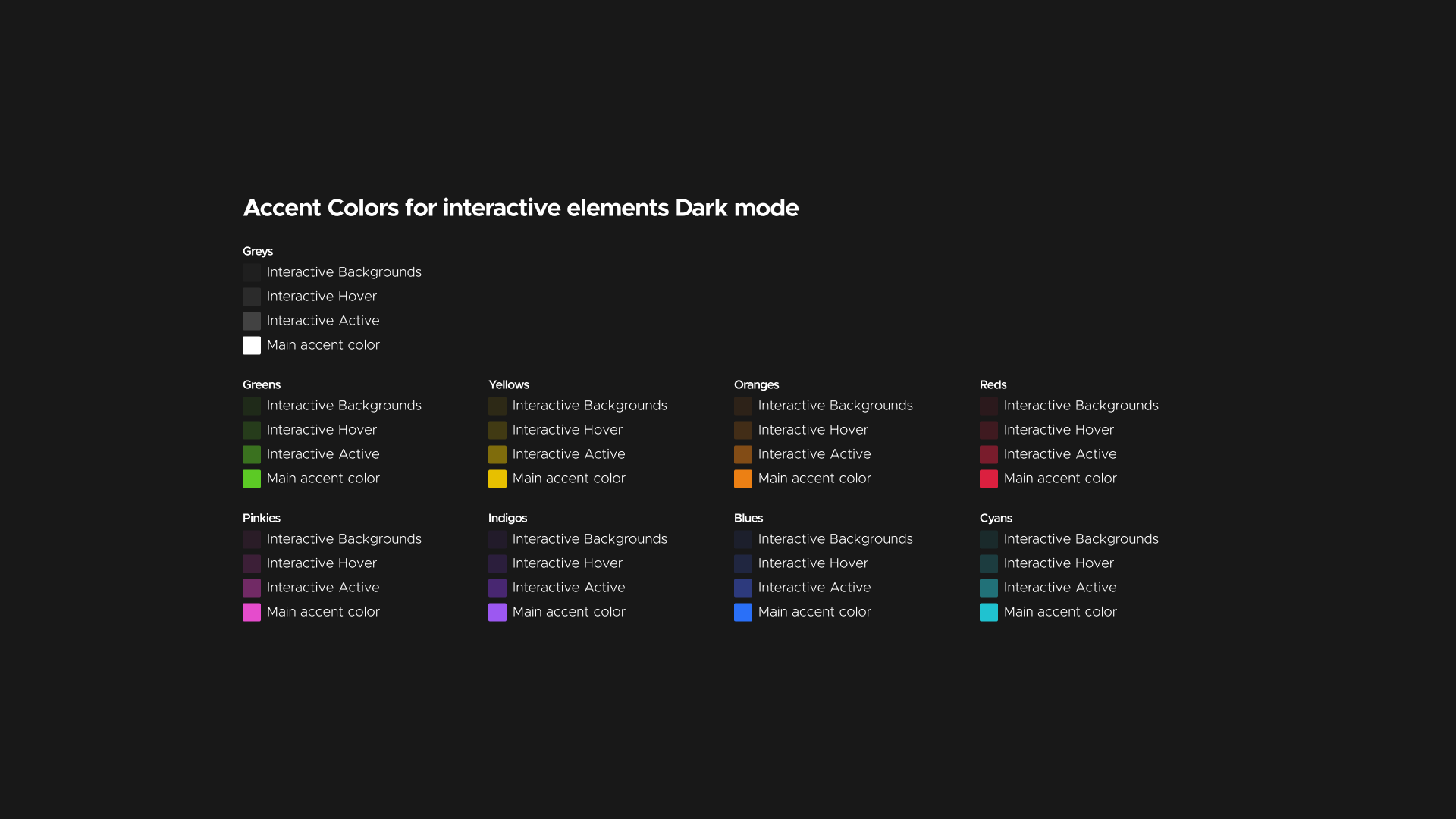Viewport: 1456px width, 819px height.
Task: Click the Reds Interactive Hover label
Action: [1058, 430]
